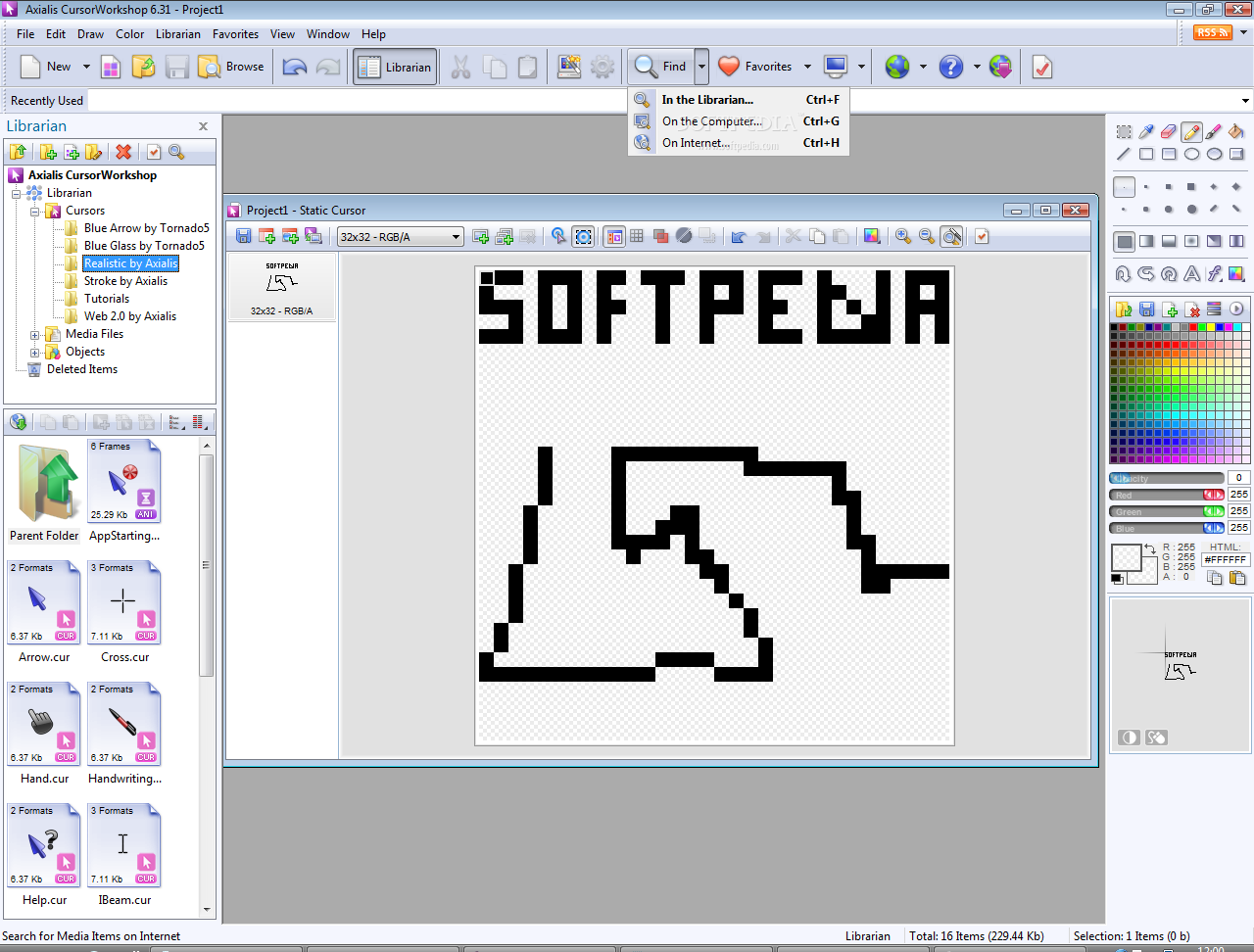Click the Undo arrow in the main toolbar
Screen dimensions: 1254x952
click(x=295, y=67)
